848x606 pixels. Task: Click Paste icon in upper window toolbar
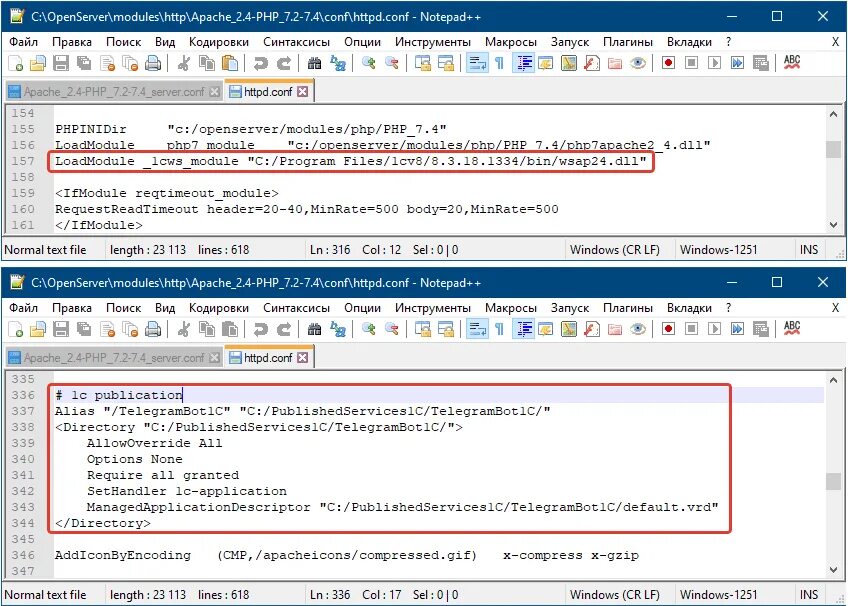pos(230,64)
